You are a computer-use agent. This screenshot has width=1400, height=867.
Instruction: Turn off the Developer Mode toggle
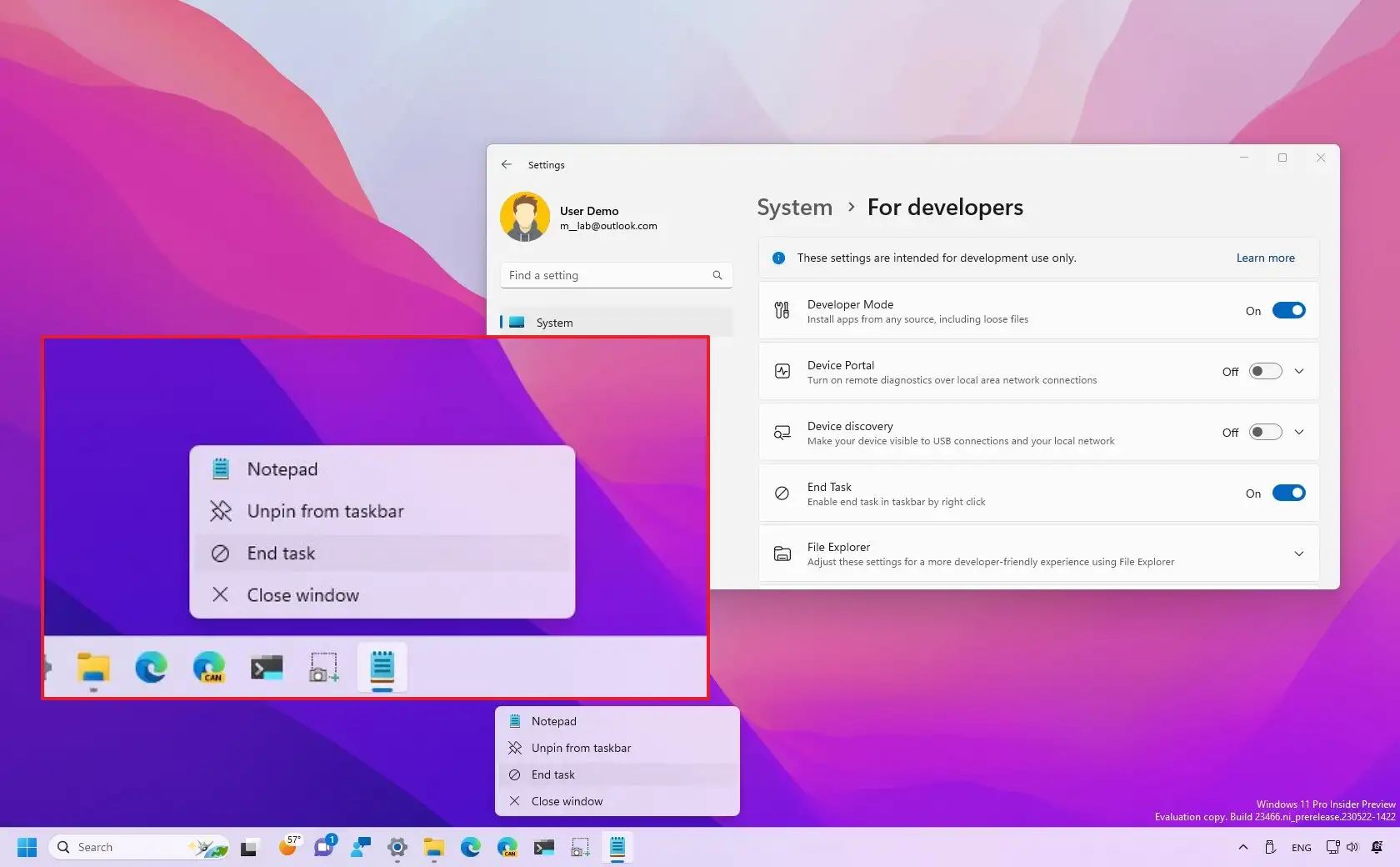pos(1288,310)
